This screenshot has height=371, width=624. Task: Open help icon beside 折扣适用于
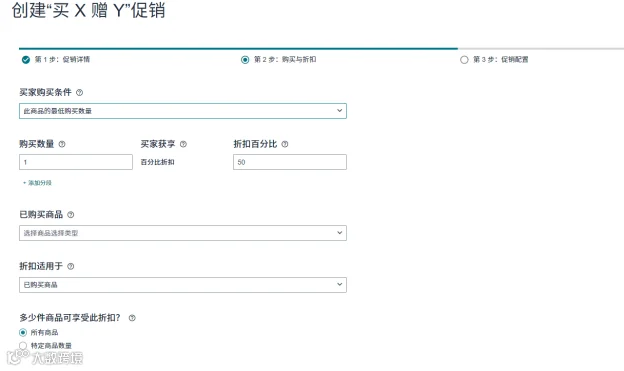[70, 266]
